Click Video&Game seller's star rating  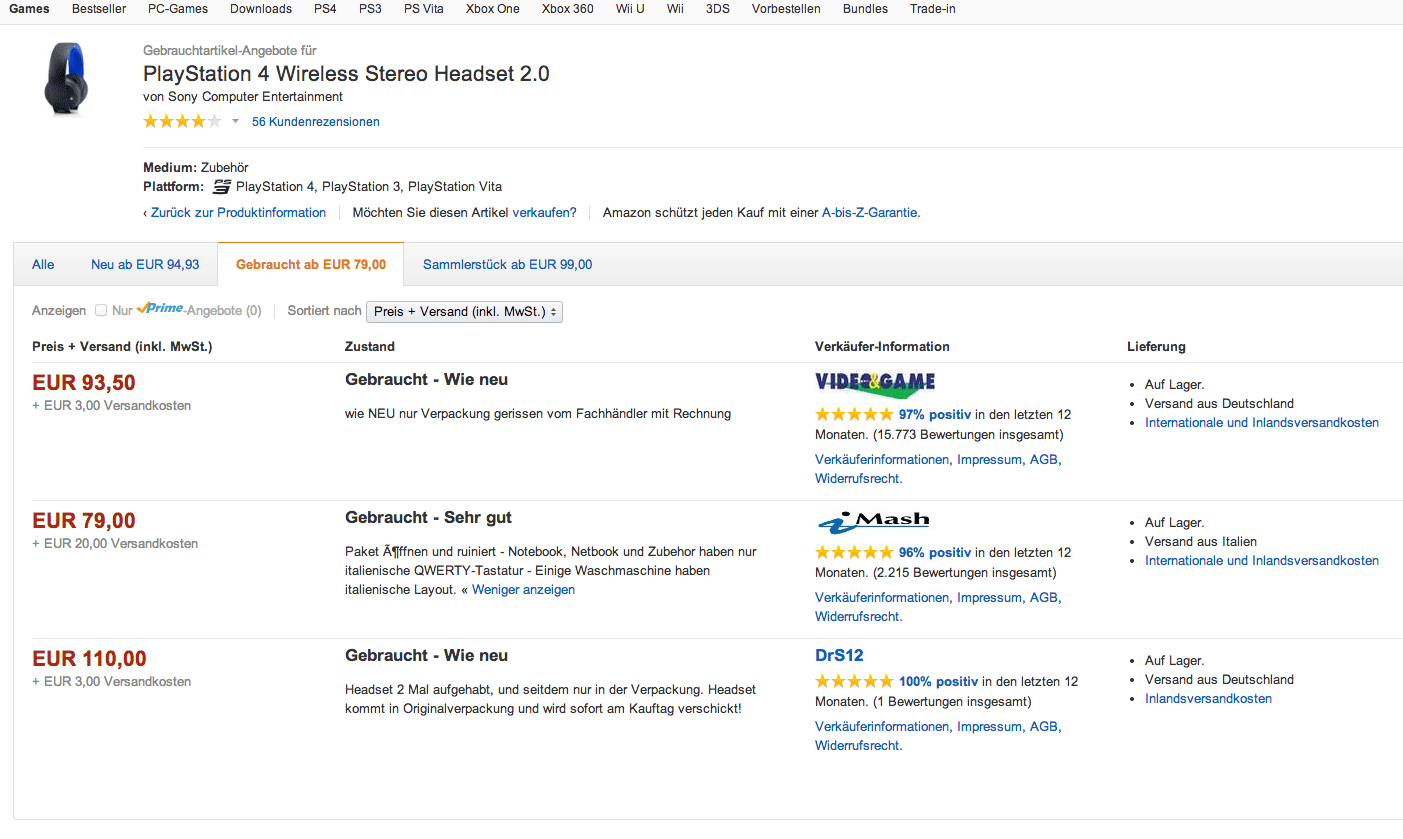pyautogui.click(x=853, y=414)
